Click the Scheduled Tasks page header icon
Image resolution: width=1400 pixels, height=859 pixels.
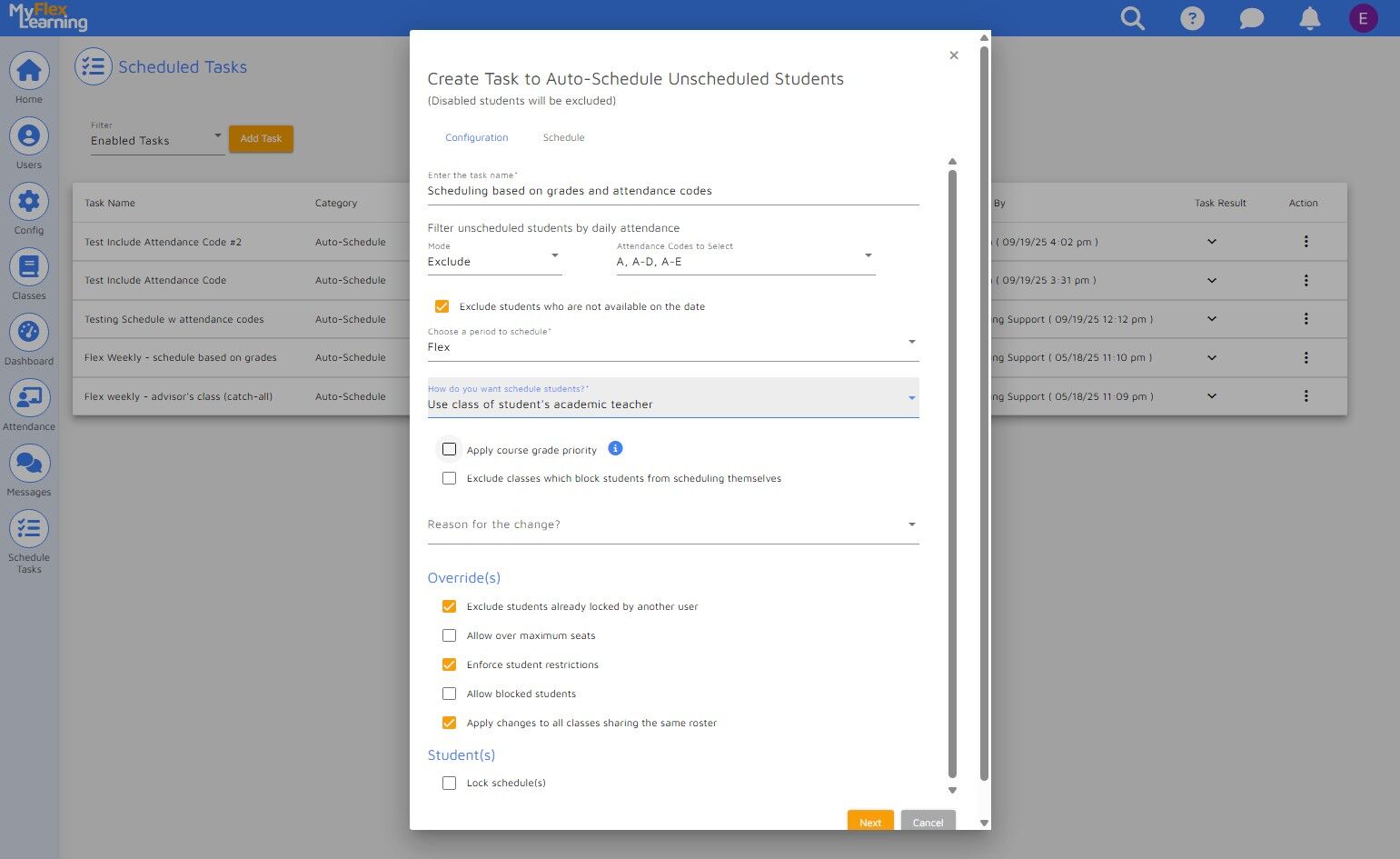click(94, 66)
